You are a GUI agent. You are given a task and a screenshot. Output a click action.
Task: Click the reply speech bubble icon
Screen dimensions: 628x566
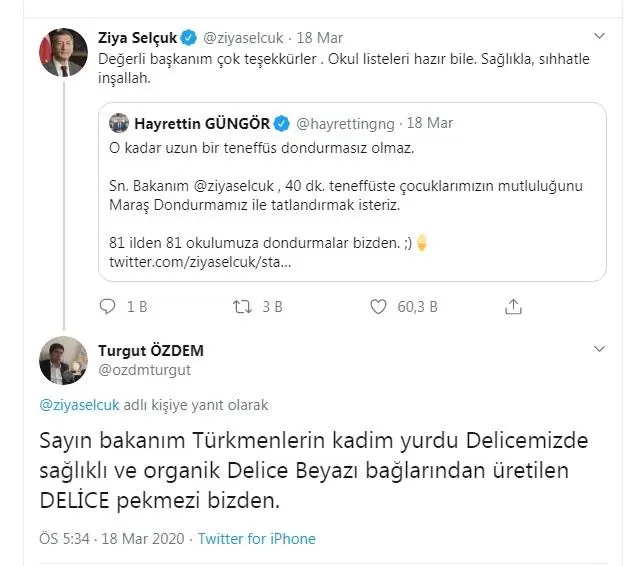tap(110, 306)
